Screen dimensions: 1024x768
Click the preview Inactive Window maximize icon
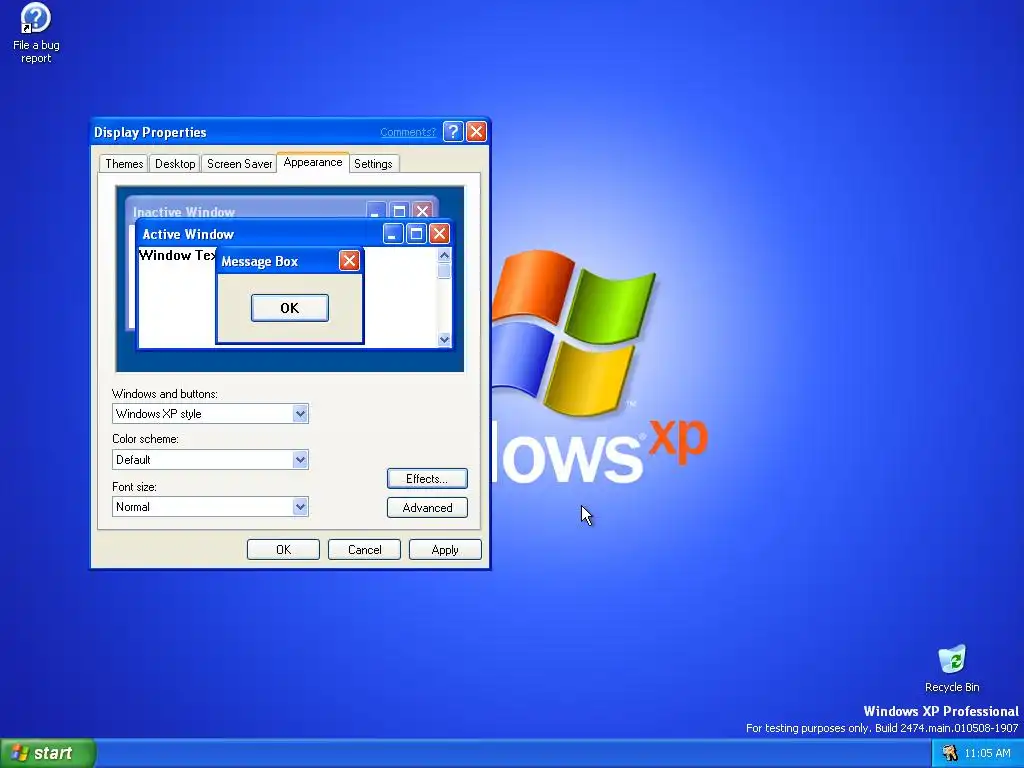[x=399, y=210]
